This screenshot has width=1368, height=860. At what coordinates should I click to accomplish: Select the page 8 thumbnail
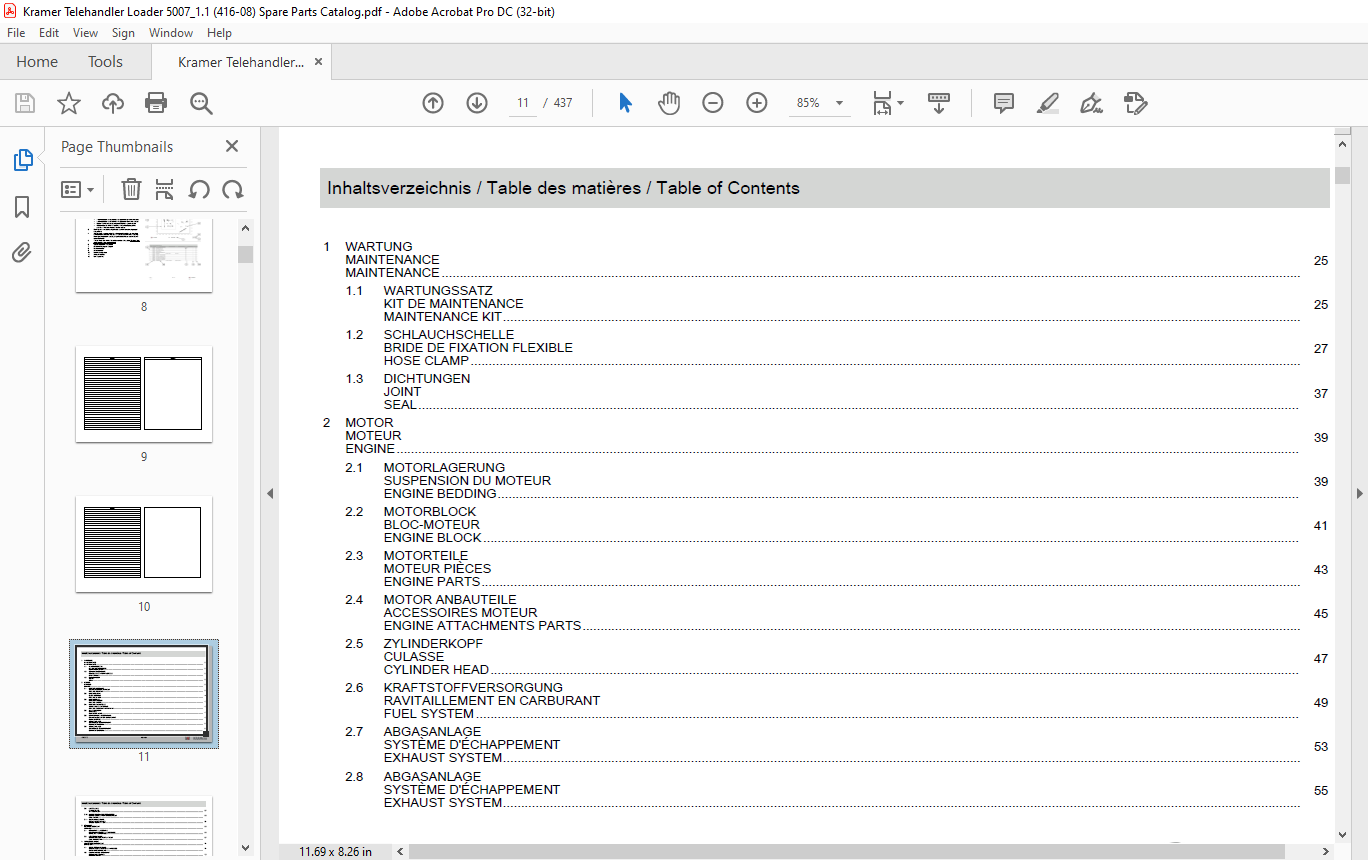pyautogui.click(x=144, y=255)
